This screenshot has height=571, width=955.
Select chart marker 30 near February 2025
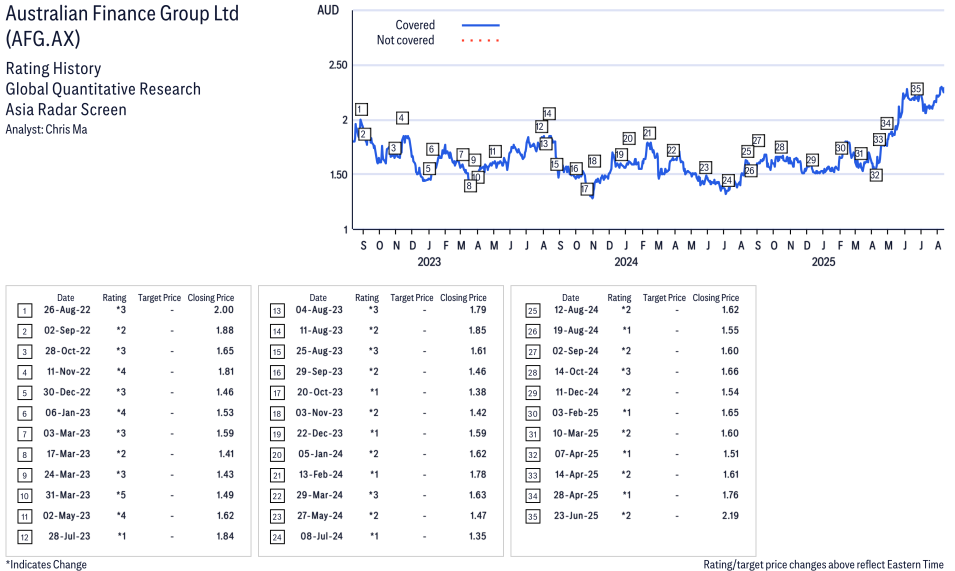[x=841, y=148]
